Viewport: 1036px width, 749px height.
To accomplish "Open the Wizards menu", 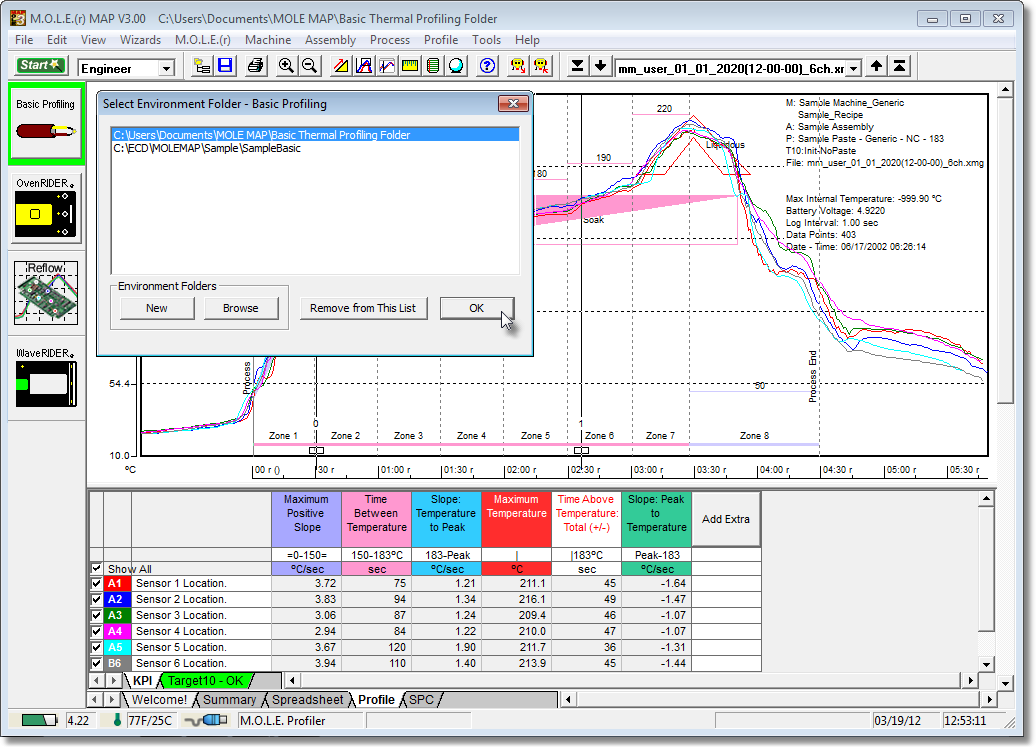I will (x=140, y=40).
